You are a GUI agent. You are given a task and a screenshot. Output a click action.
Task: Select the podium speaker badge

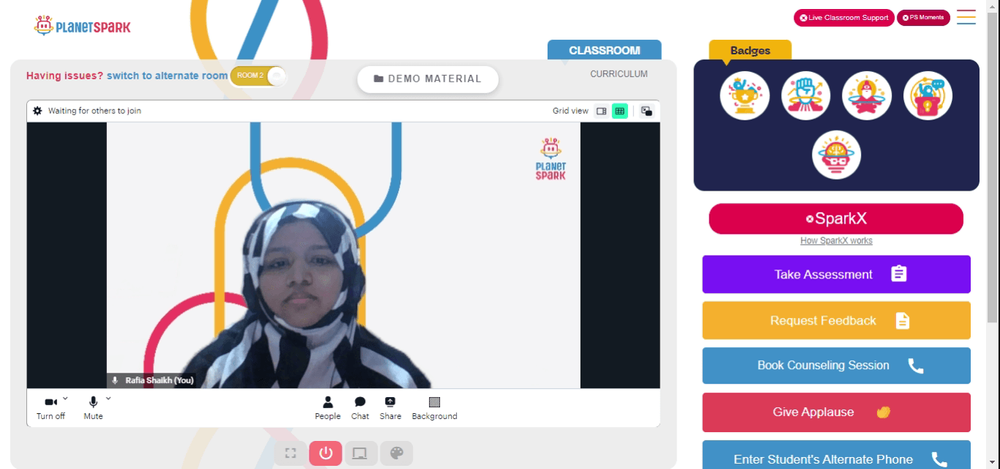(x=928, y=96)
